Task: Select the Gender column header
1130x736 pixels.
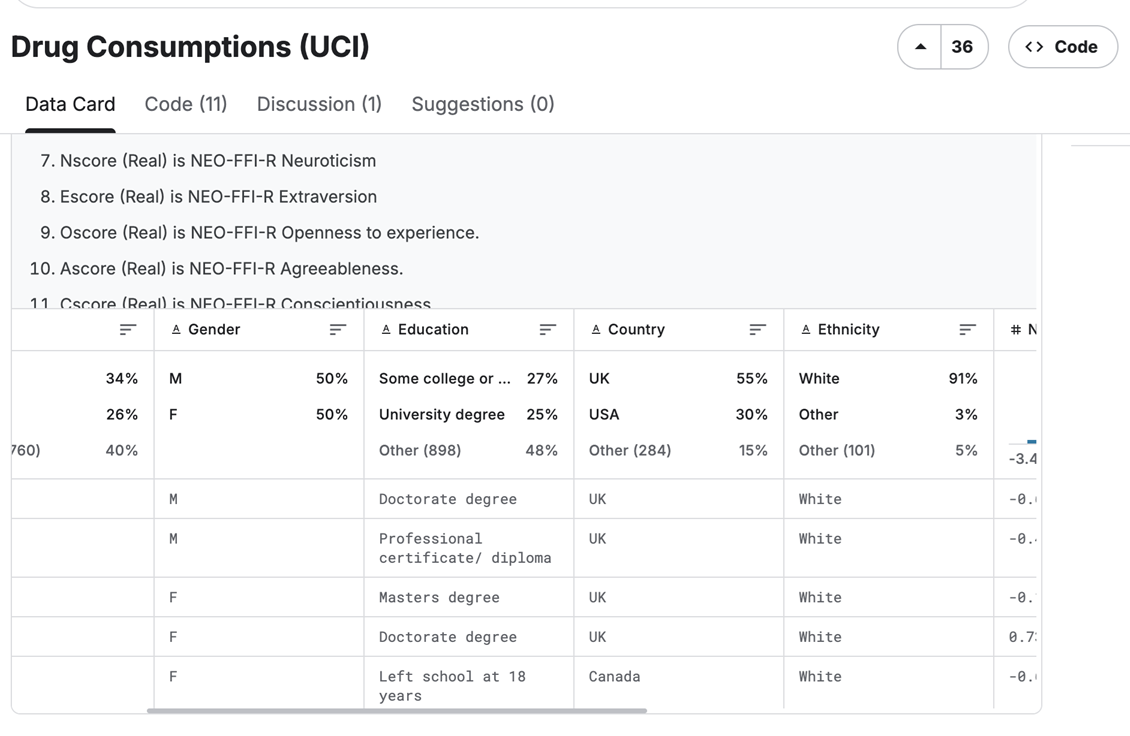Action: [x=214, y=329]
